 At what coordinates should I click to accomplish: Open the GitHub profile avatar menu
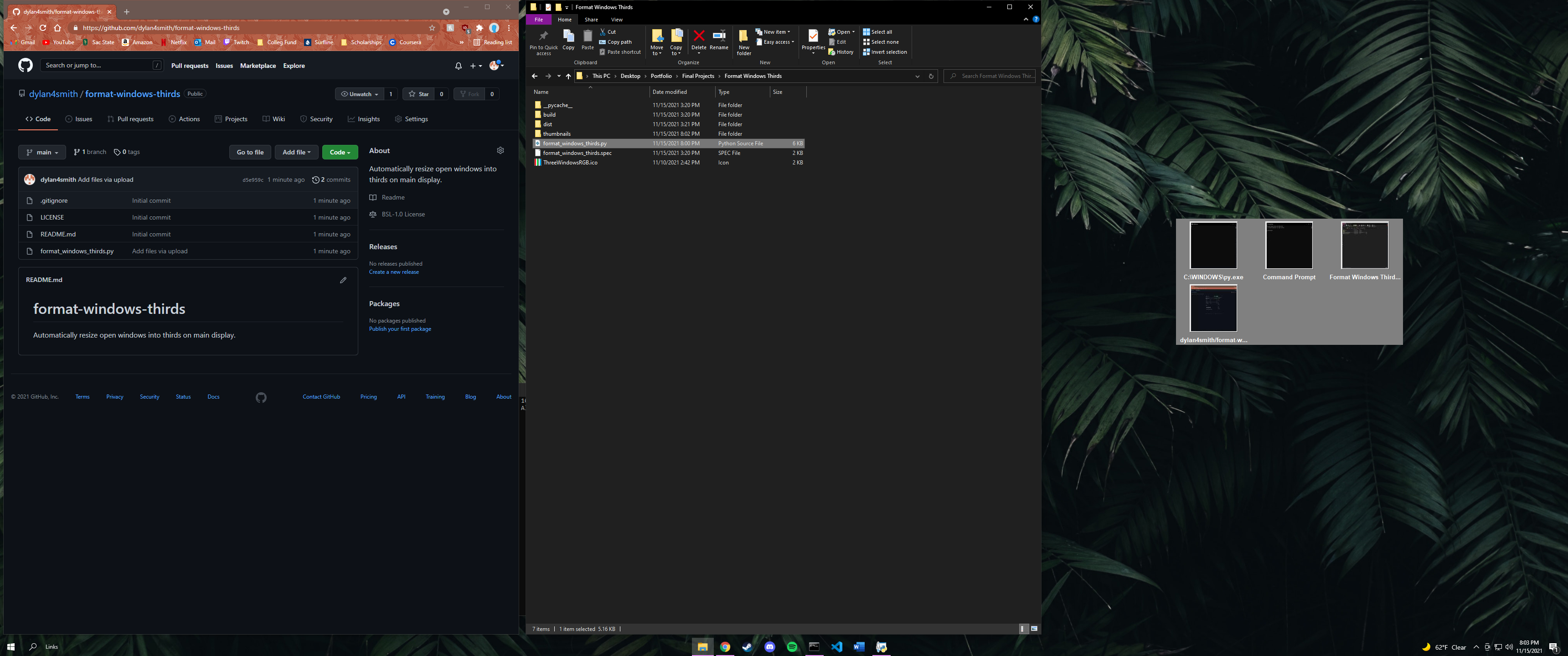(x=497, y=65)
